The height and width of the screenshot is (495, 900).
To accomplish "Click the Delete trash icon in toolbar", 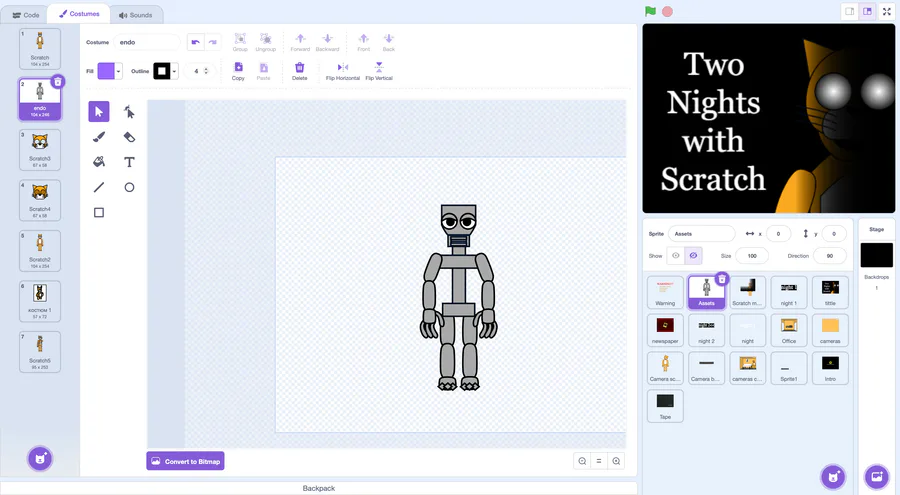I will 300,71.
